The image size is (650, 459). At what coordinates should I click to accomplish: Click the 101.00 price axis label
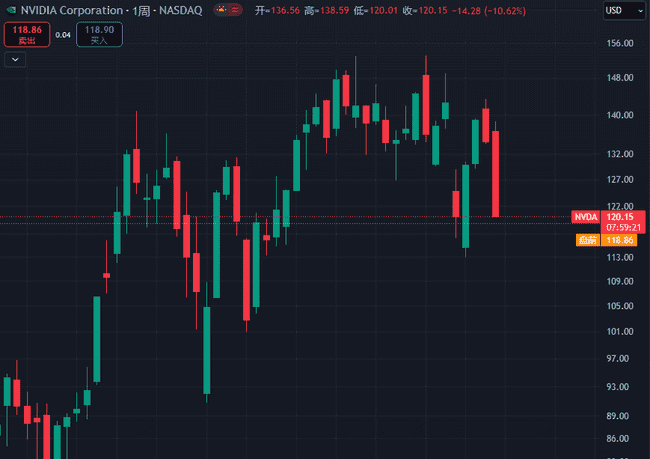pos(620,332)
